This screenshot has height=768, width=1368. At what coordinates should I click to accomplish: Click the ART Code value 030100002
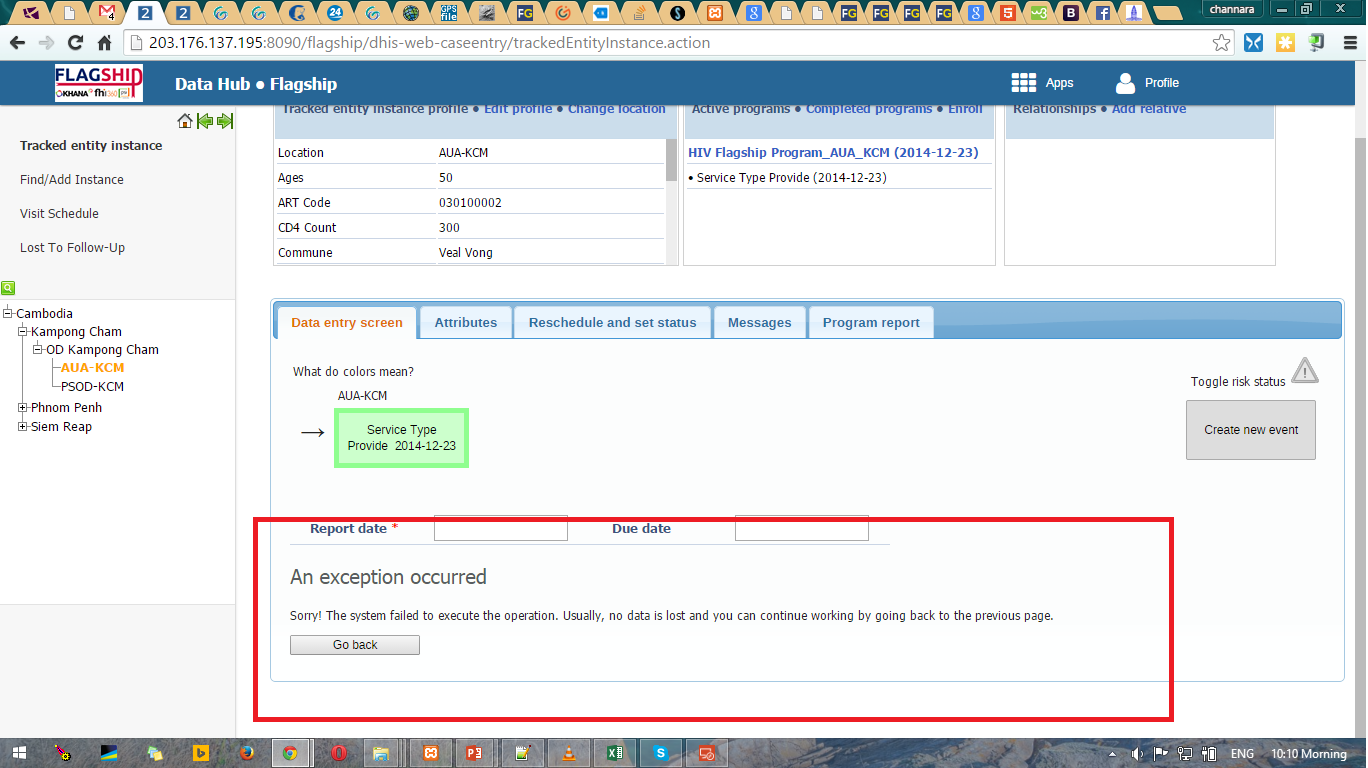click(470, 203)
